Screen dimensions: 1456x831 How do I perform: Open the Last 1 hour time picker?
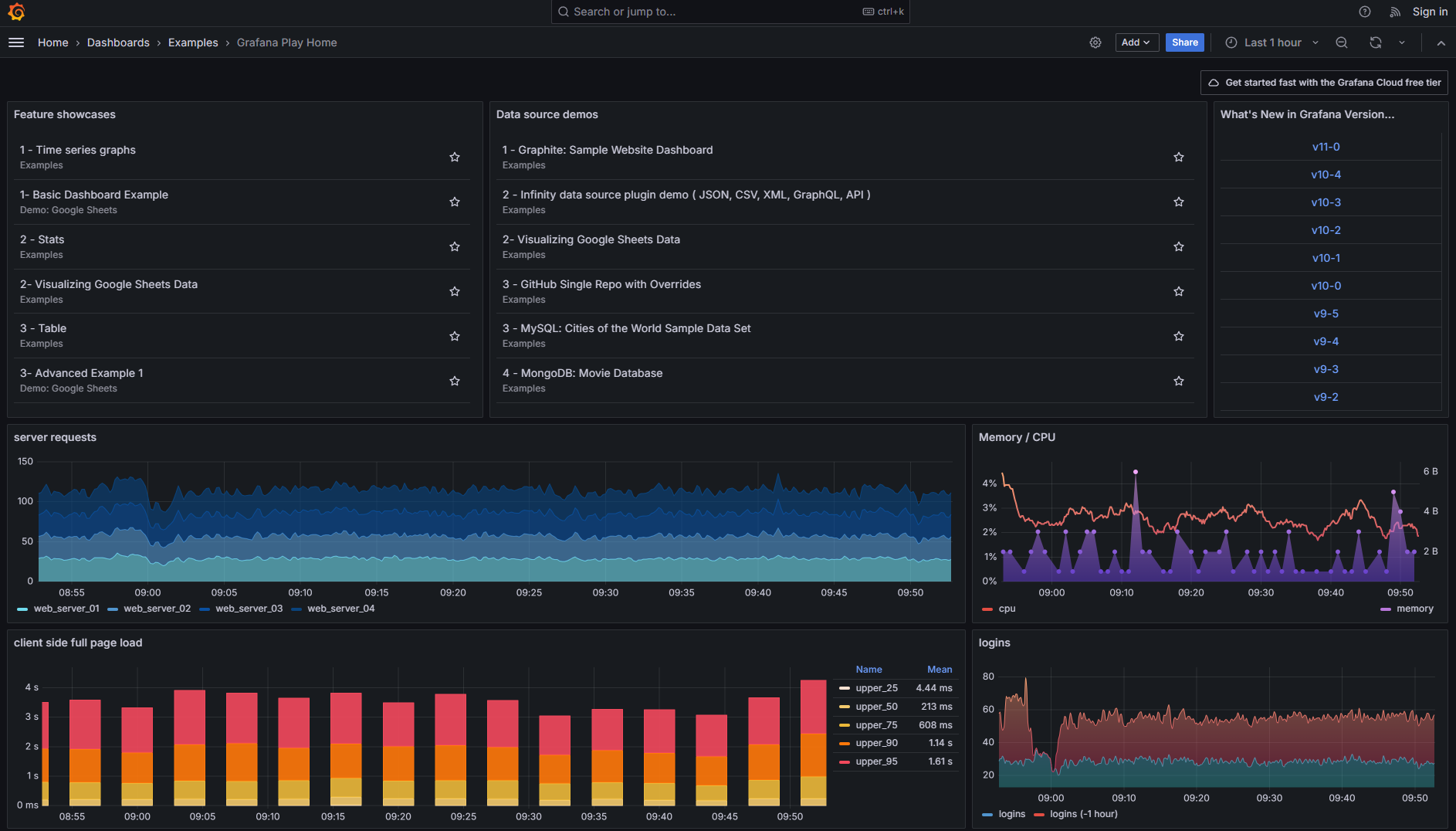pos(1271,42)
